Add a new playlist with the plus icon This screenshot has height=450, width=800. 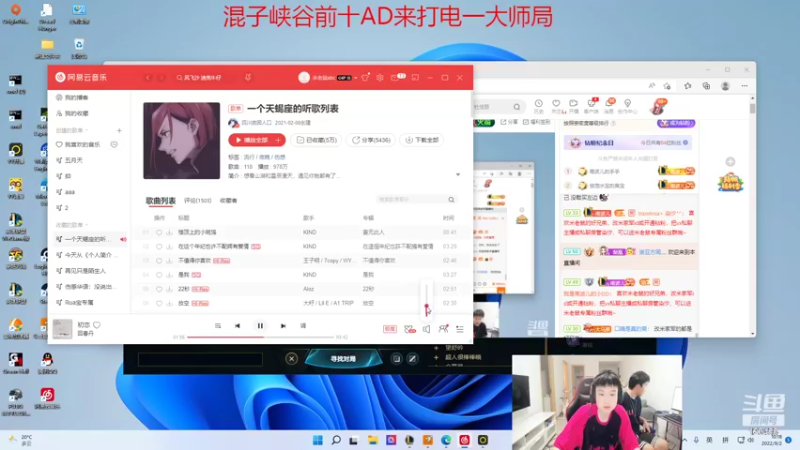point(119,131)
